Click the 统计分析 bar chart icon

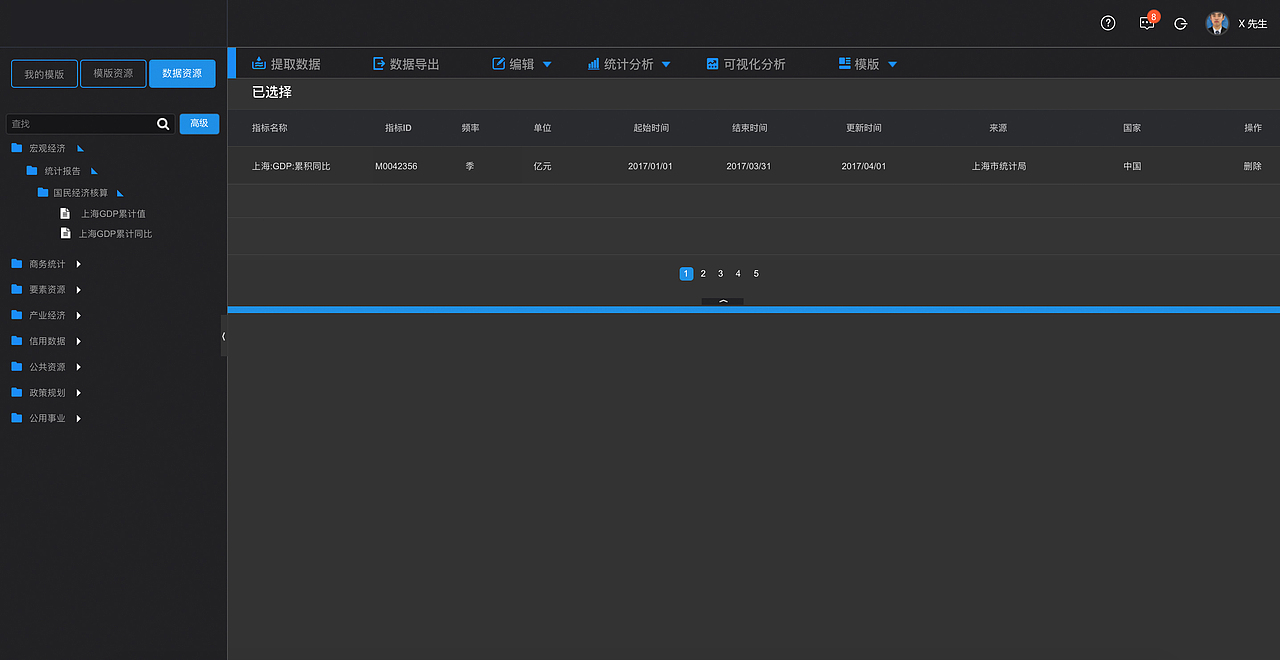(x=594, y=63)
